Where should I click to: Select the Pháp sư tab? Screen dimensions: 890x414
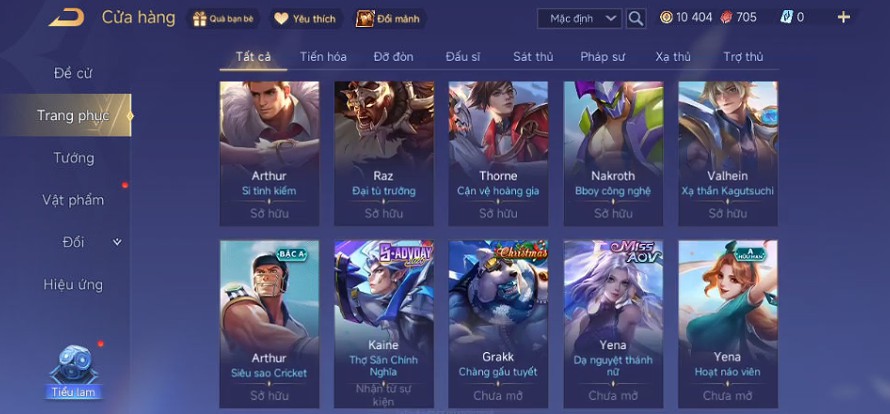tap(602, 57)
